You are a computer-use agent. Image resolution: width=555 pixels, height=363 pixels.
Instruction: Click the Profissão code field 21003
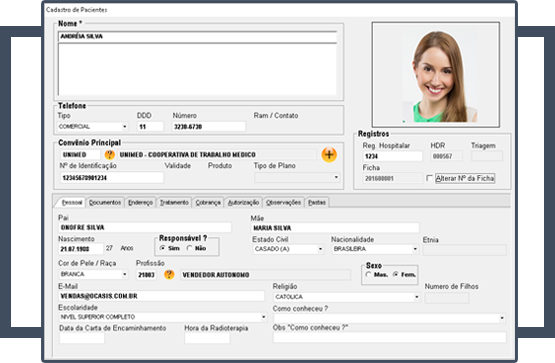(147, 275)
